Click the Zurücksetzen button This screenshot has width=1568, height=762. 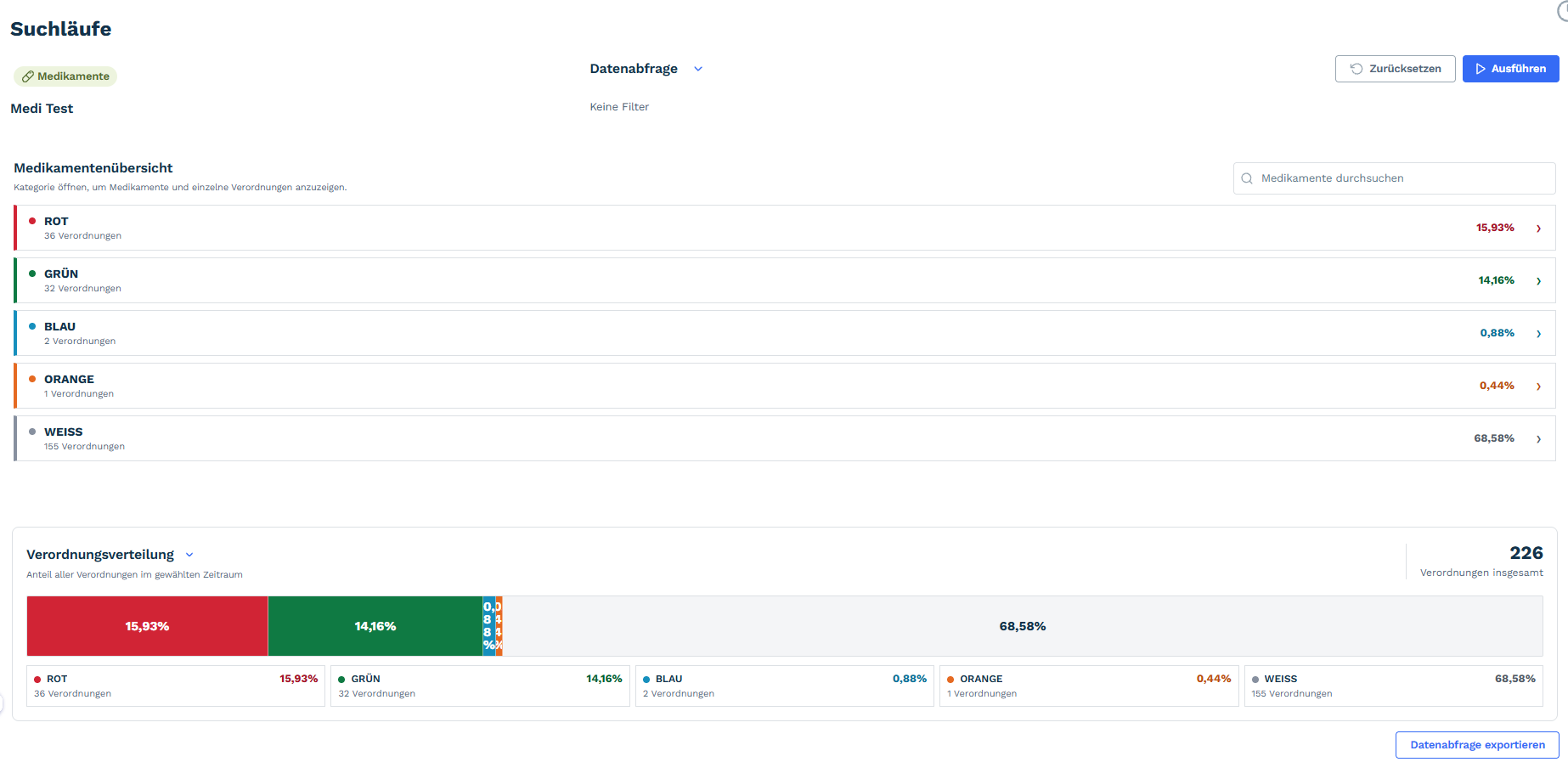[1395, 69]
